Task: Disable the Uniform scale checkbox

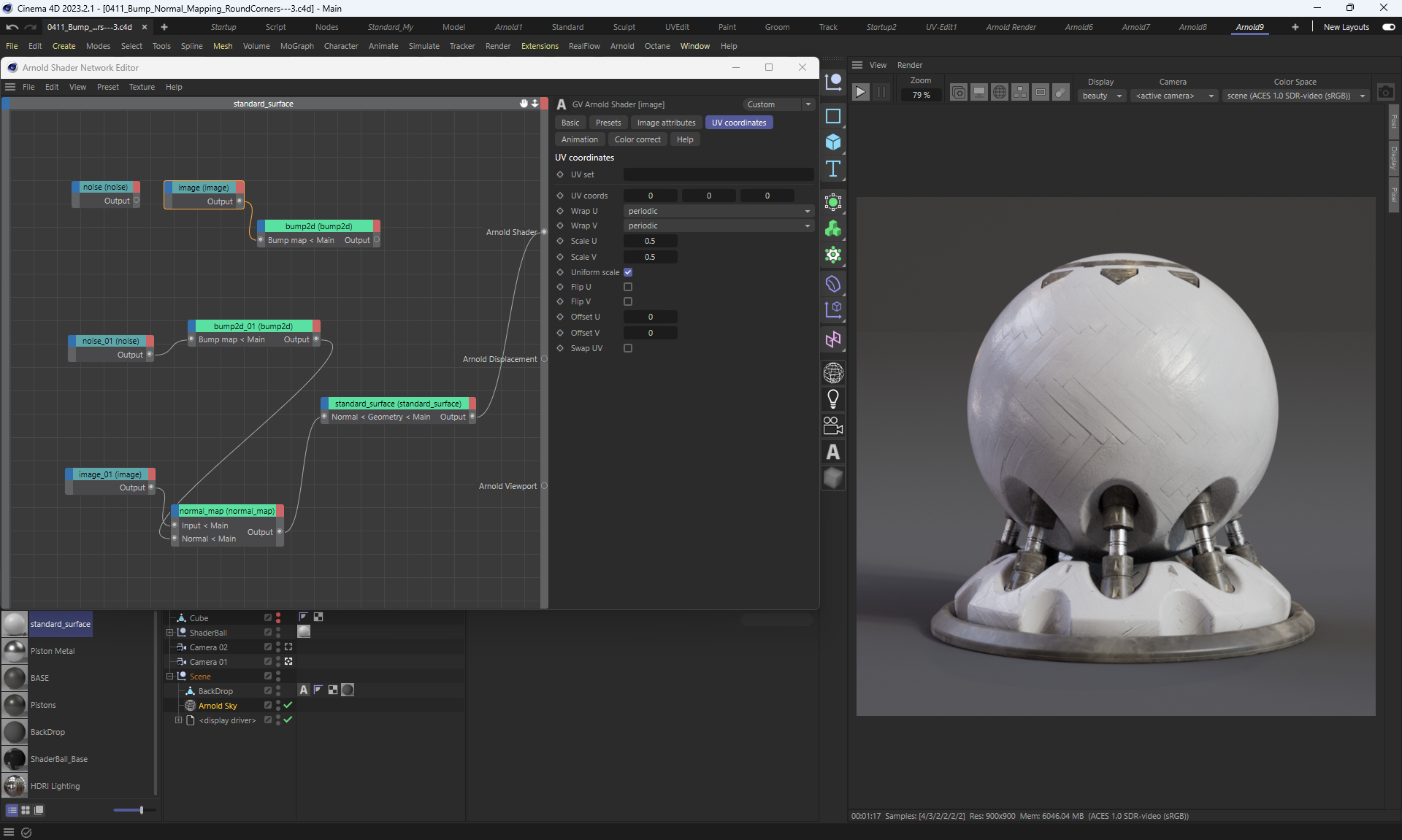Action: tap(628, 272)
